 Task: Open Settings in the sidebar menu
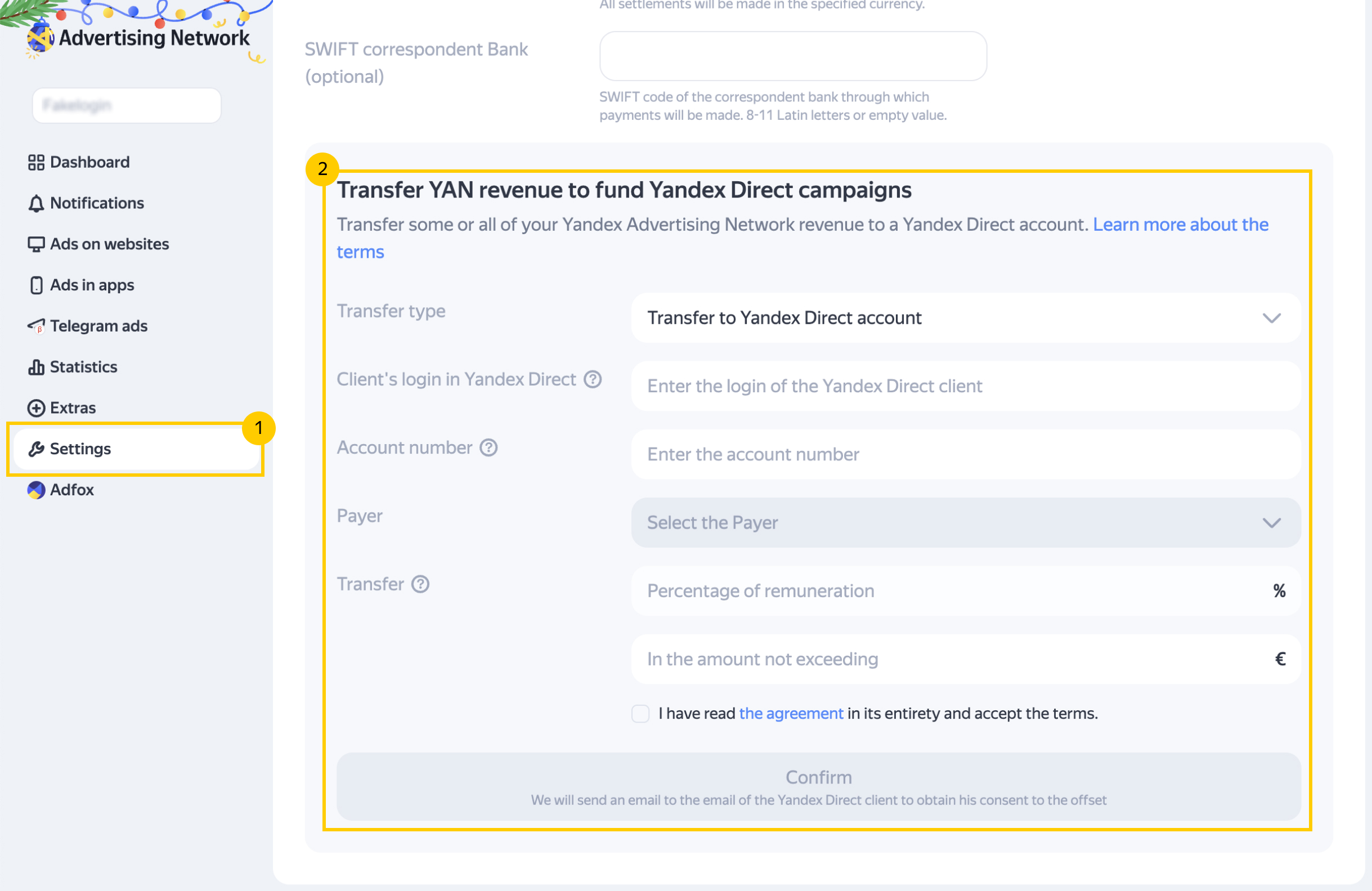coord(80,449)
